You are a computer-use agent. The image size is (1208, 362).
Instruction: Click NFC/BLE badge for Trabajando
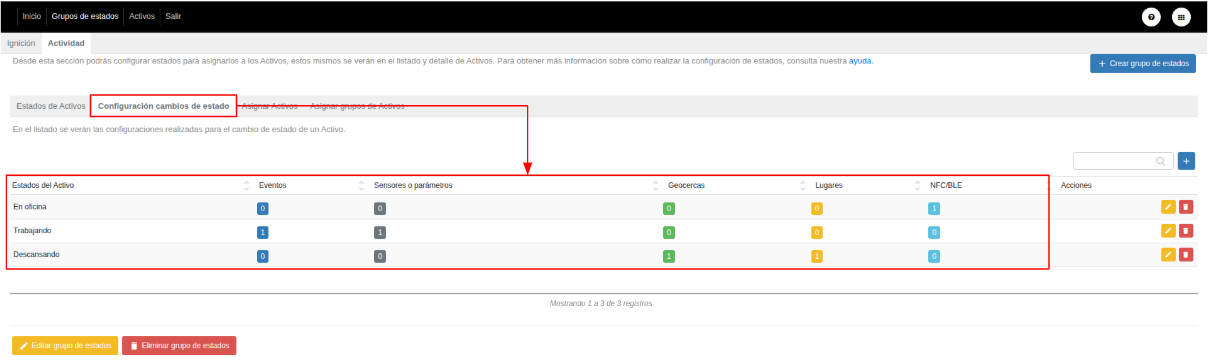coord(934,232)
